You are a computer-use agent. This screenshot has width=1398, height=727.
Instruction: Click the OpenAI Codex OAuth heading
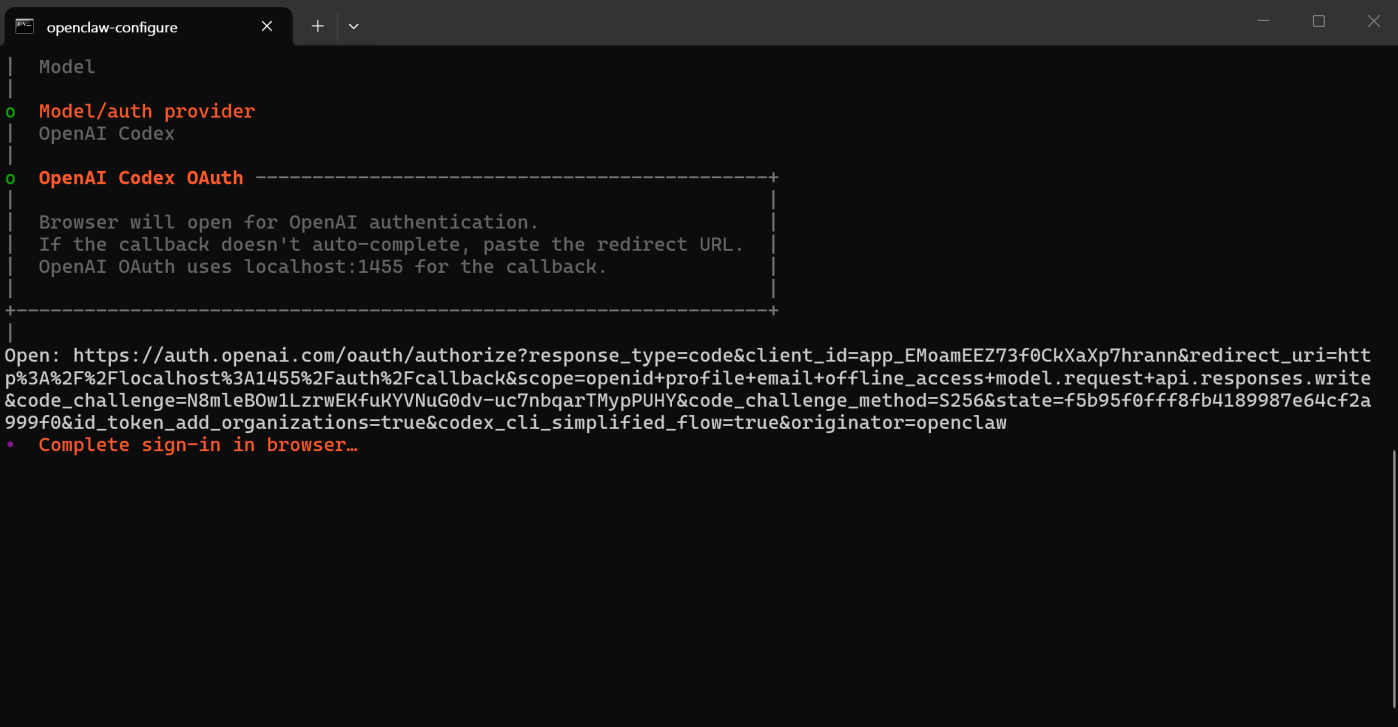point(141,178)
